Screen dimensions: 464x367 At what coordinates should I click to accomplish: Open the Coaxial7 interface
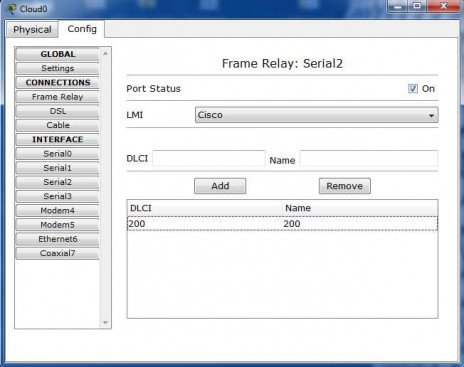[x=57, y=253]
